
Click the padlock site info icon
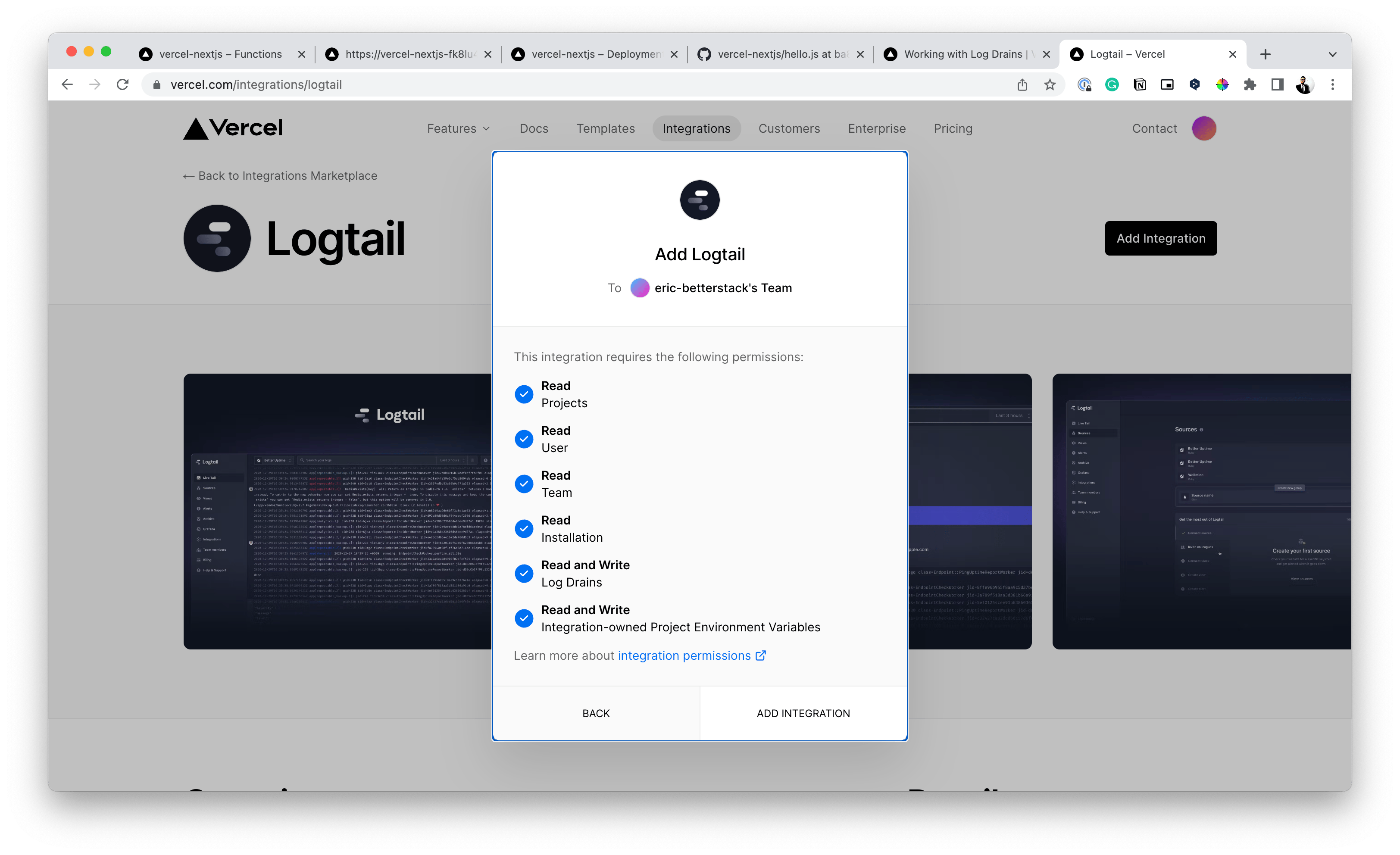tap(157, 84)
